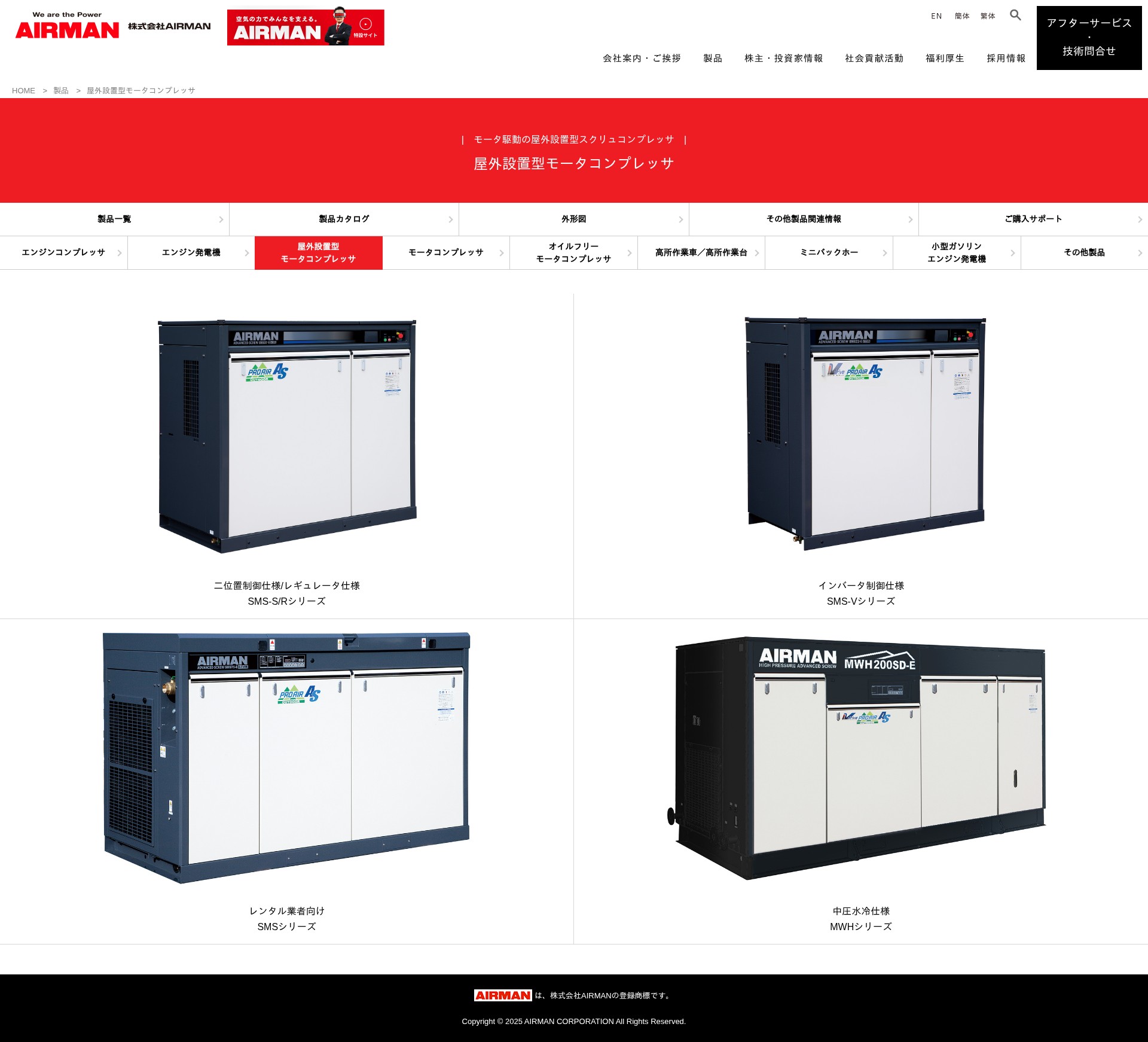
Task: Expand 製品カタログ navigation item
Action: 344,220
